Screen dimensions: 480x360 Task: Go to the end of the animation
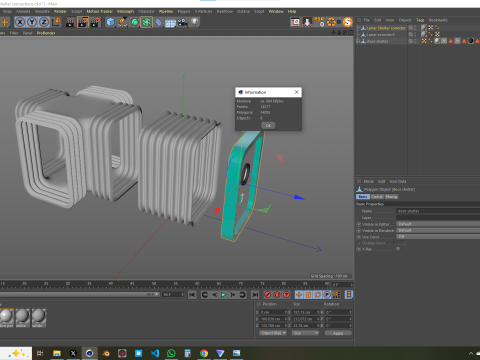pyautogui.click(x=255, y=295)
